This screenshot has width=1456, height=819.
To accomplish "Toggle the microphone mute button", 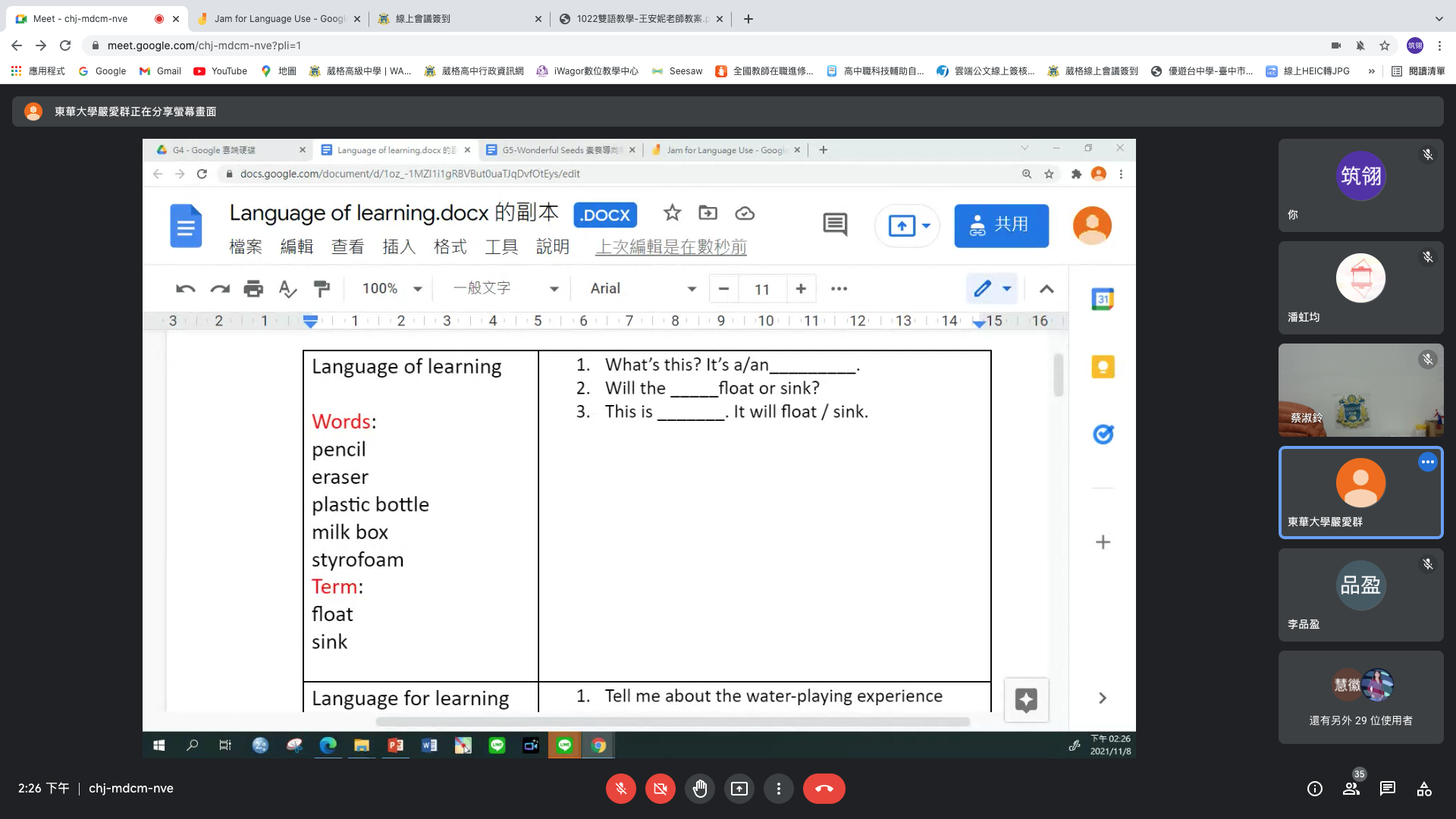I will point(620,789).
